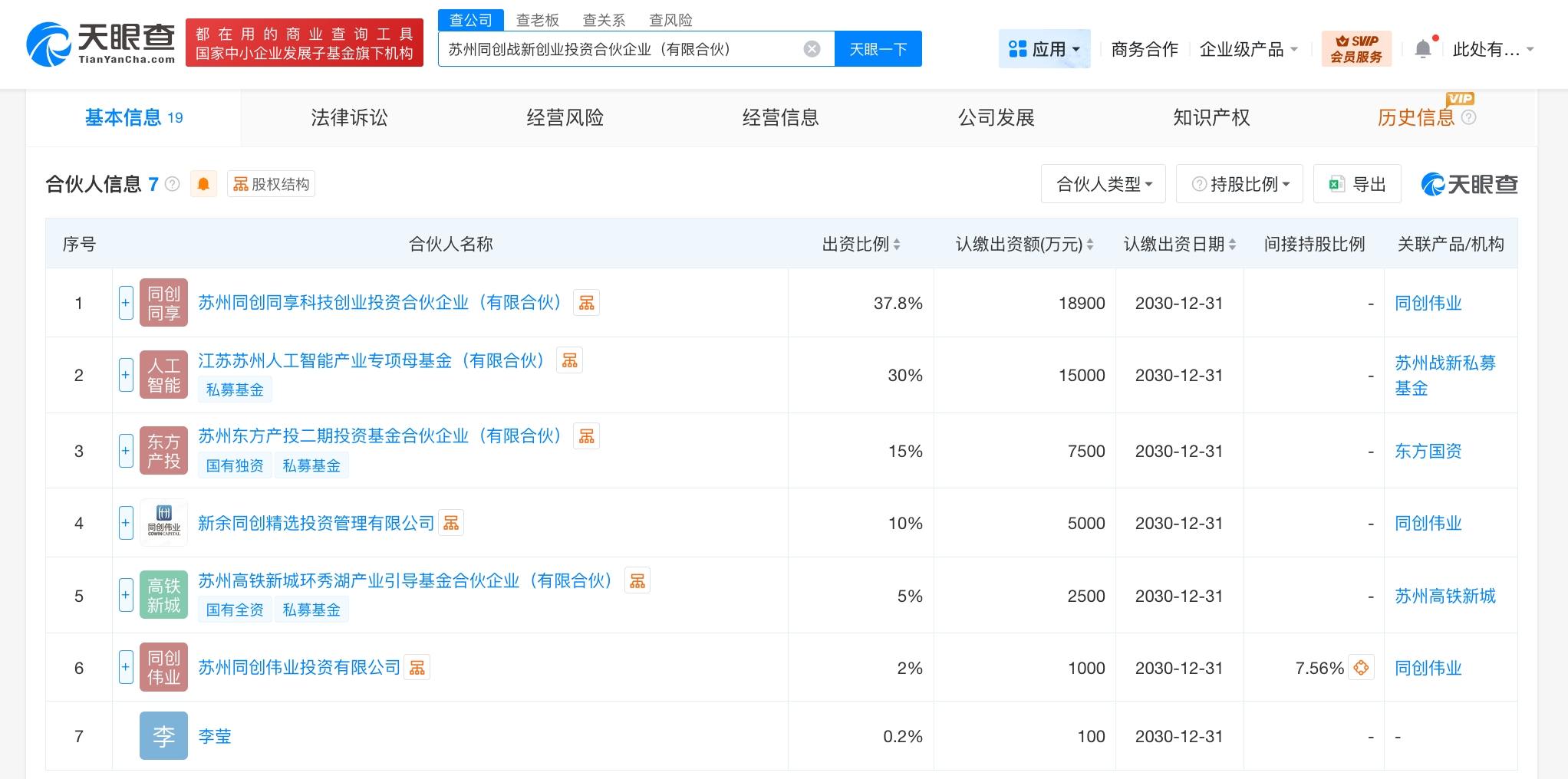Expand row 2 江苏苏州人工智能 details

(x=126, y=375)
